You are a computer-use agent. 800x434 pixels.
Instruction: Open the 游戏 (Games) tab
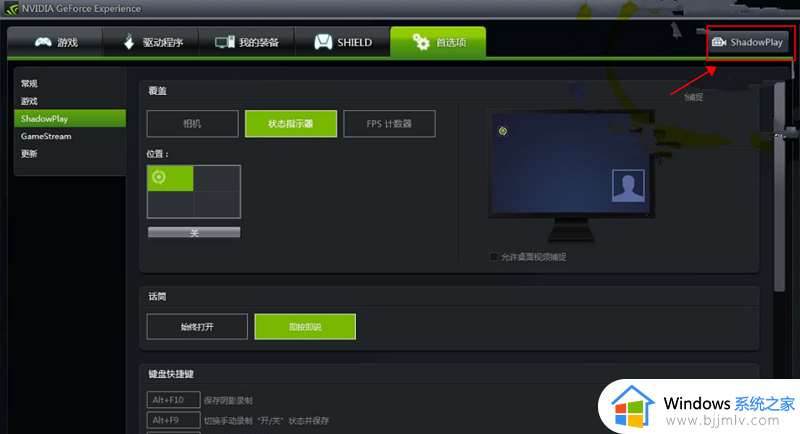tap(55, 42)
